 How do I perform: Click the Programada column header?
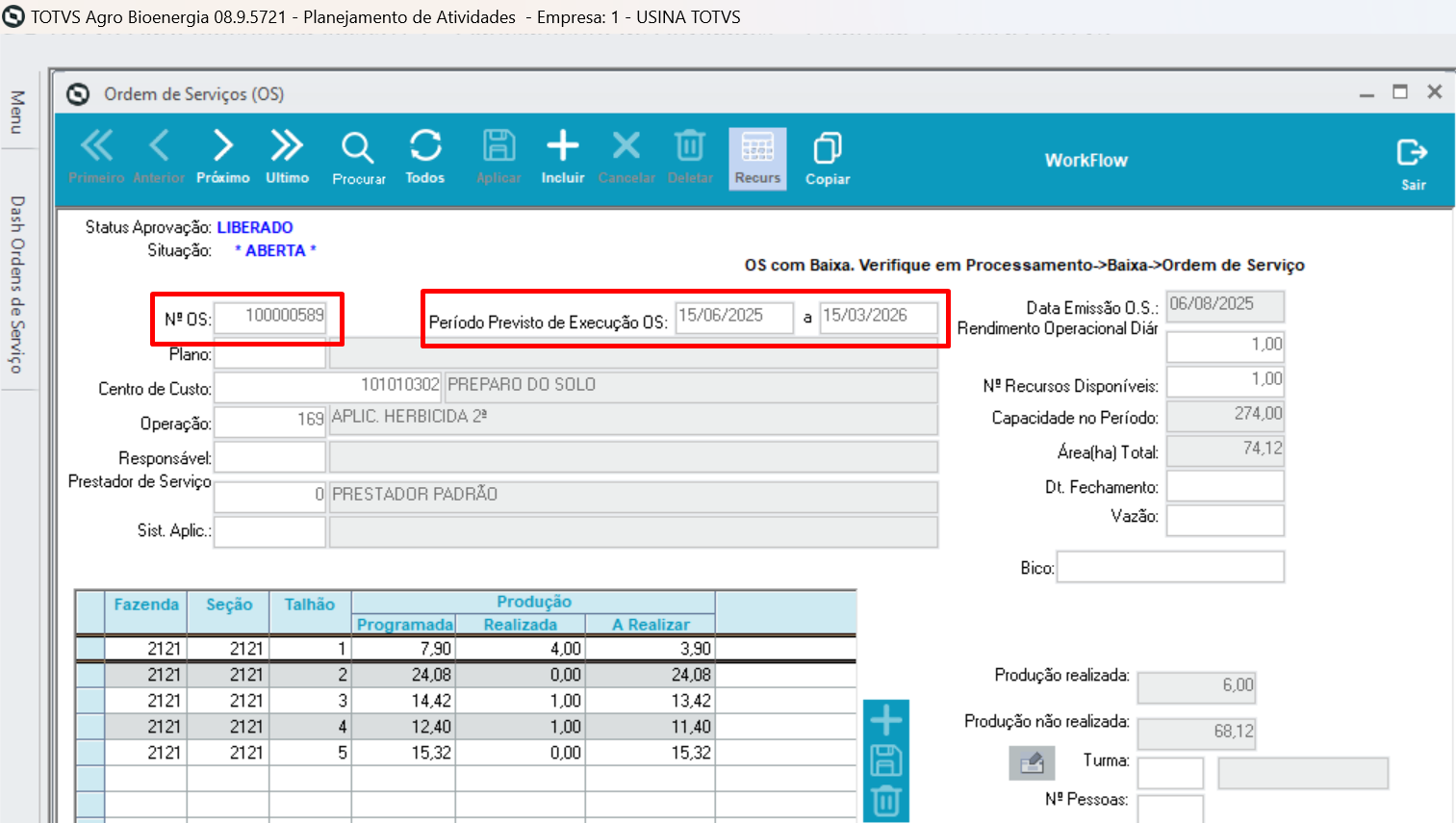[x=404, y=624]
